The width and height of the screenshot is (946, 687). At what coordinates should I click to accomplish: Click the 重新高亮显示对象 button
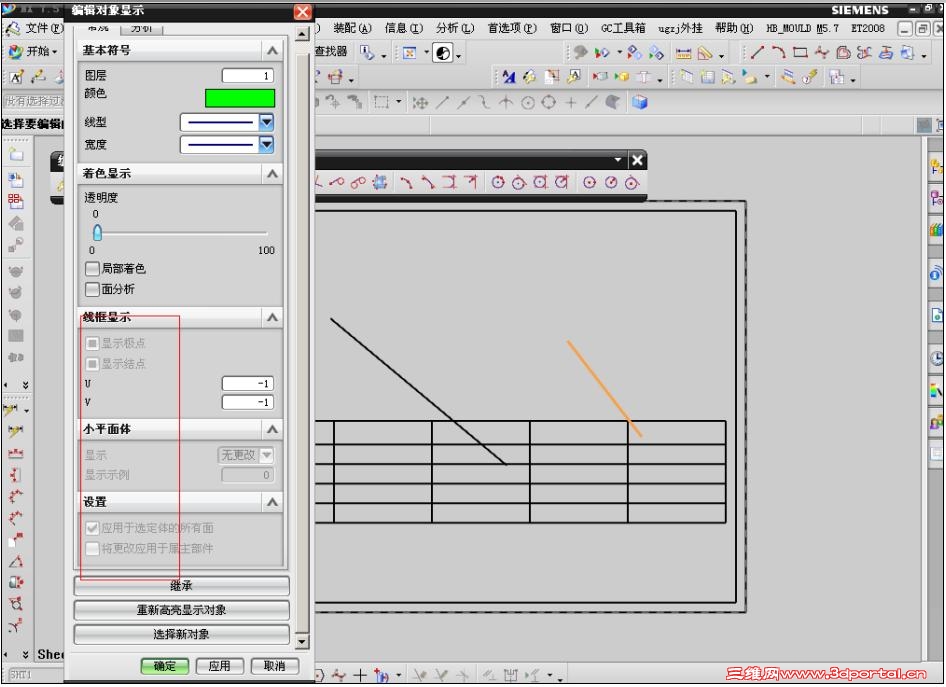click(181, 610)
